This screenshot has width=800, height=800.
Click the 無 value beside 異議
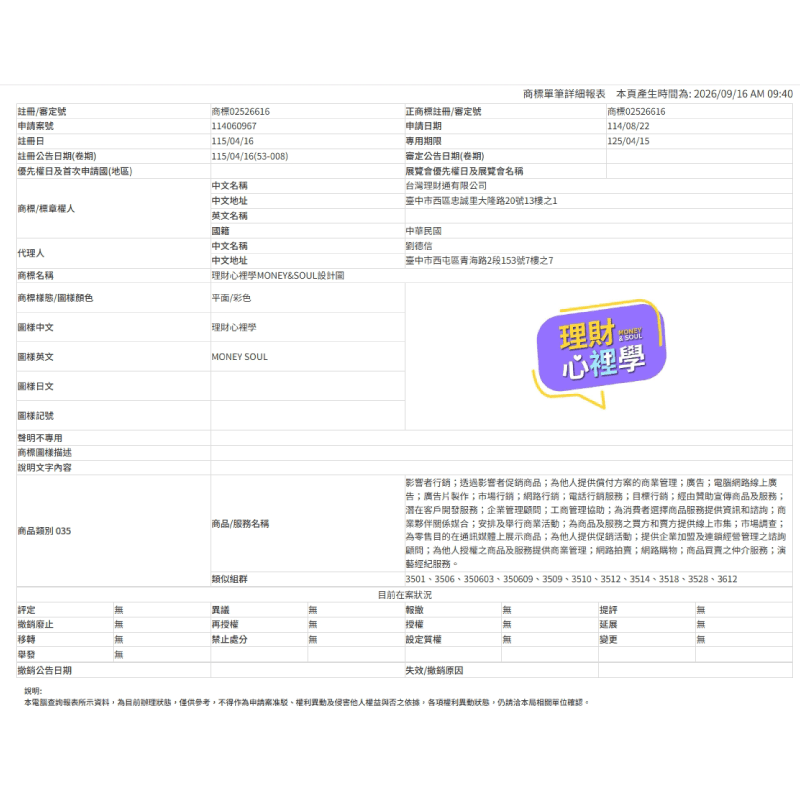click(x=313, y=610)
